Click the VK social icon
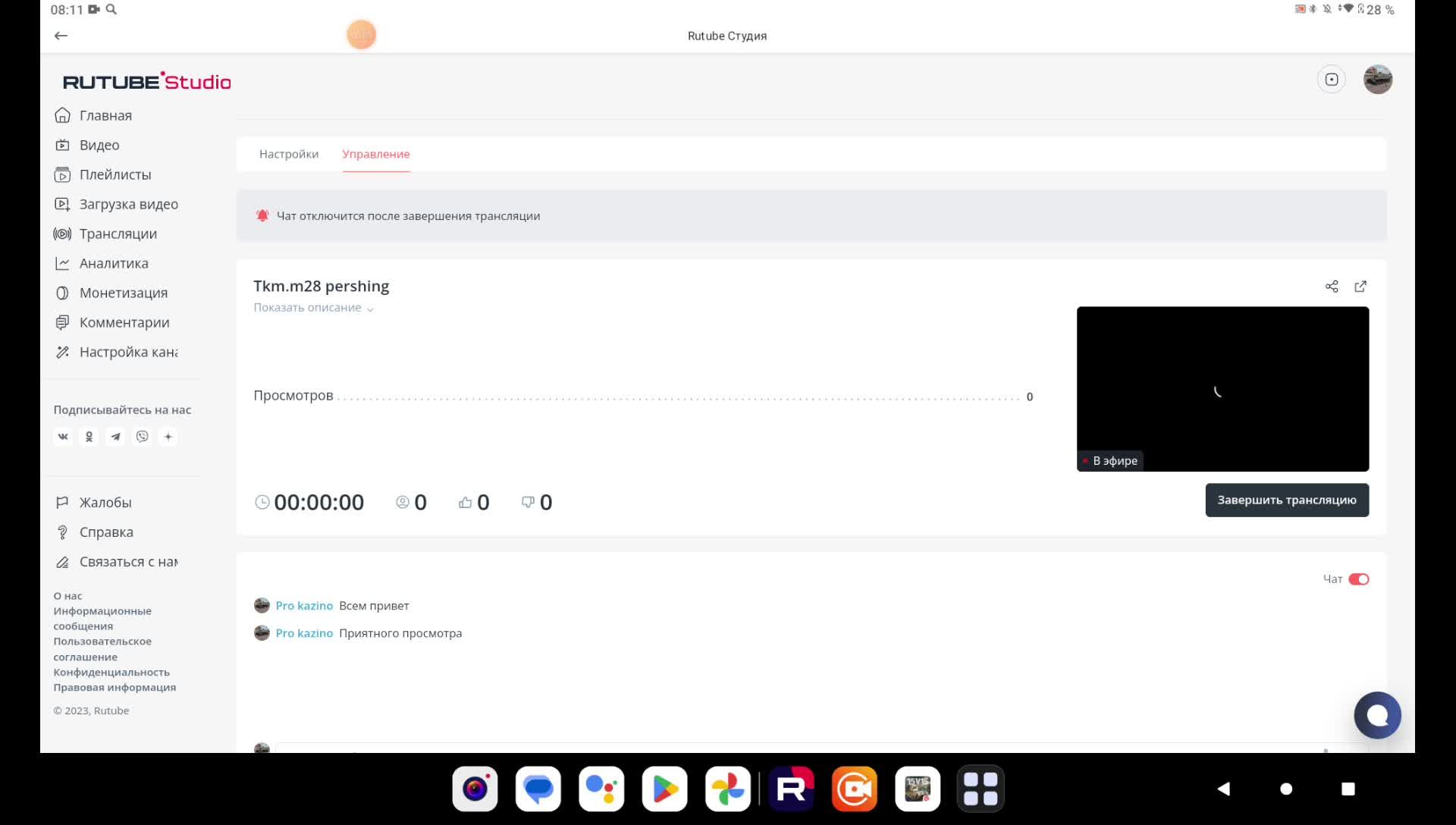1456x825 pixels. click(63, 437)
